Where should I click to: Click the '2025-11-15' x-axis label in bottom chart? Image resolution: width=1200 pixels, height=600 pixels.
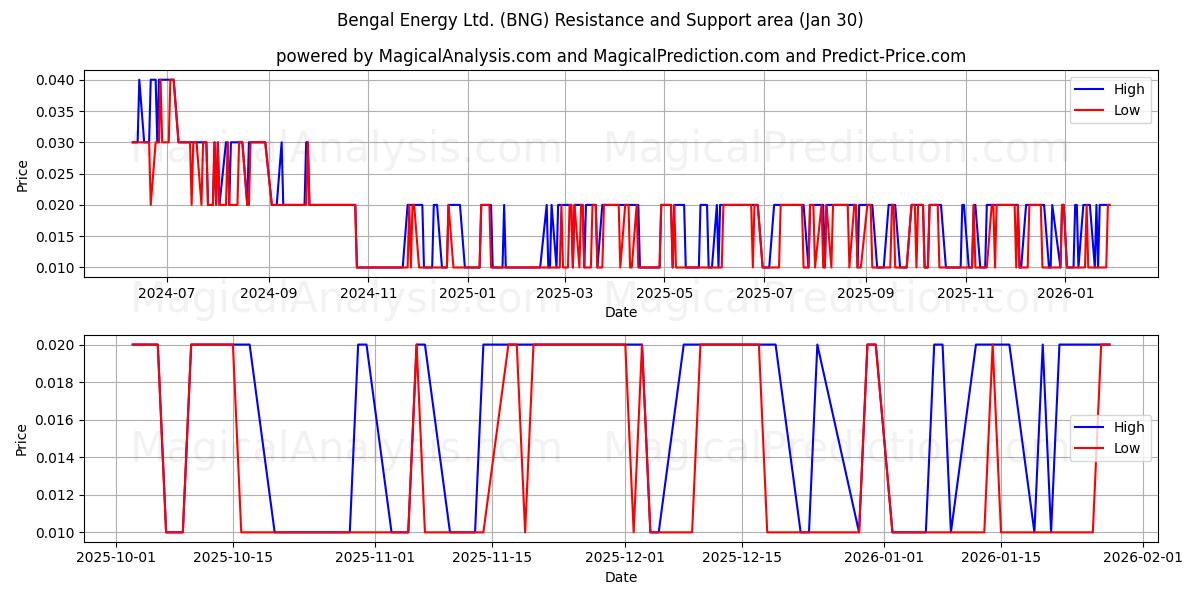click(491, 558)
